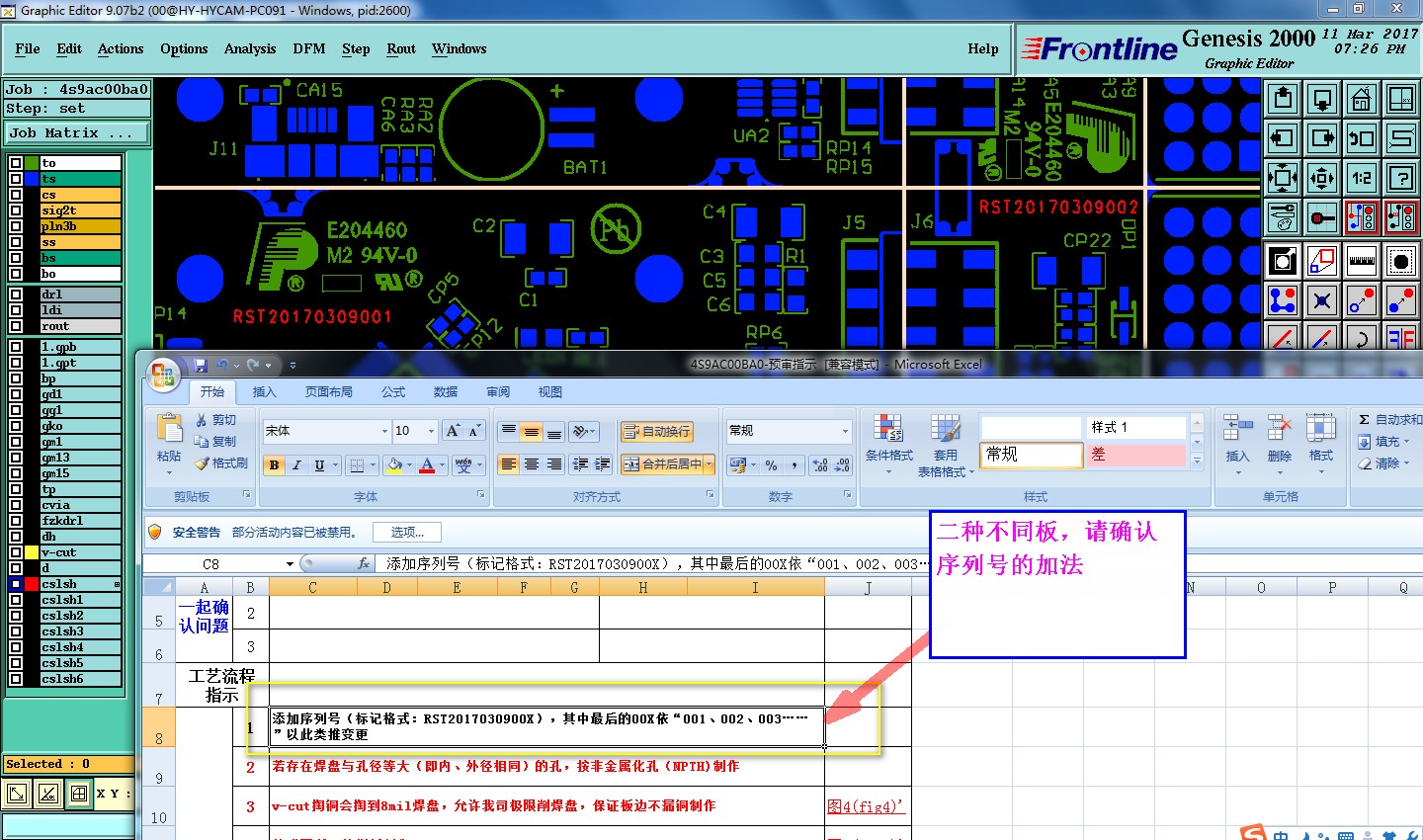This screenshot has width=1423, height=840.
Task: Switch to the 插入 ribbon tab
Action: point(264,392)
